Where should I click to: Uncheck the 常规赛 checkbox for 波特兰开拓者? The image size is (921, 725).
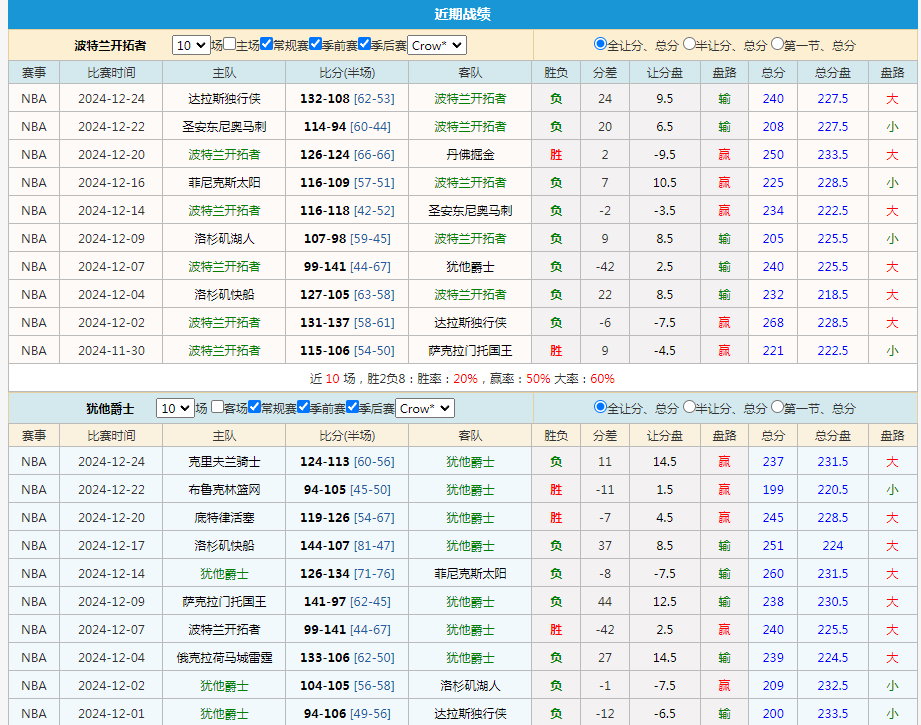[266, 45]
